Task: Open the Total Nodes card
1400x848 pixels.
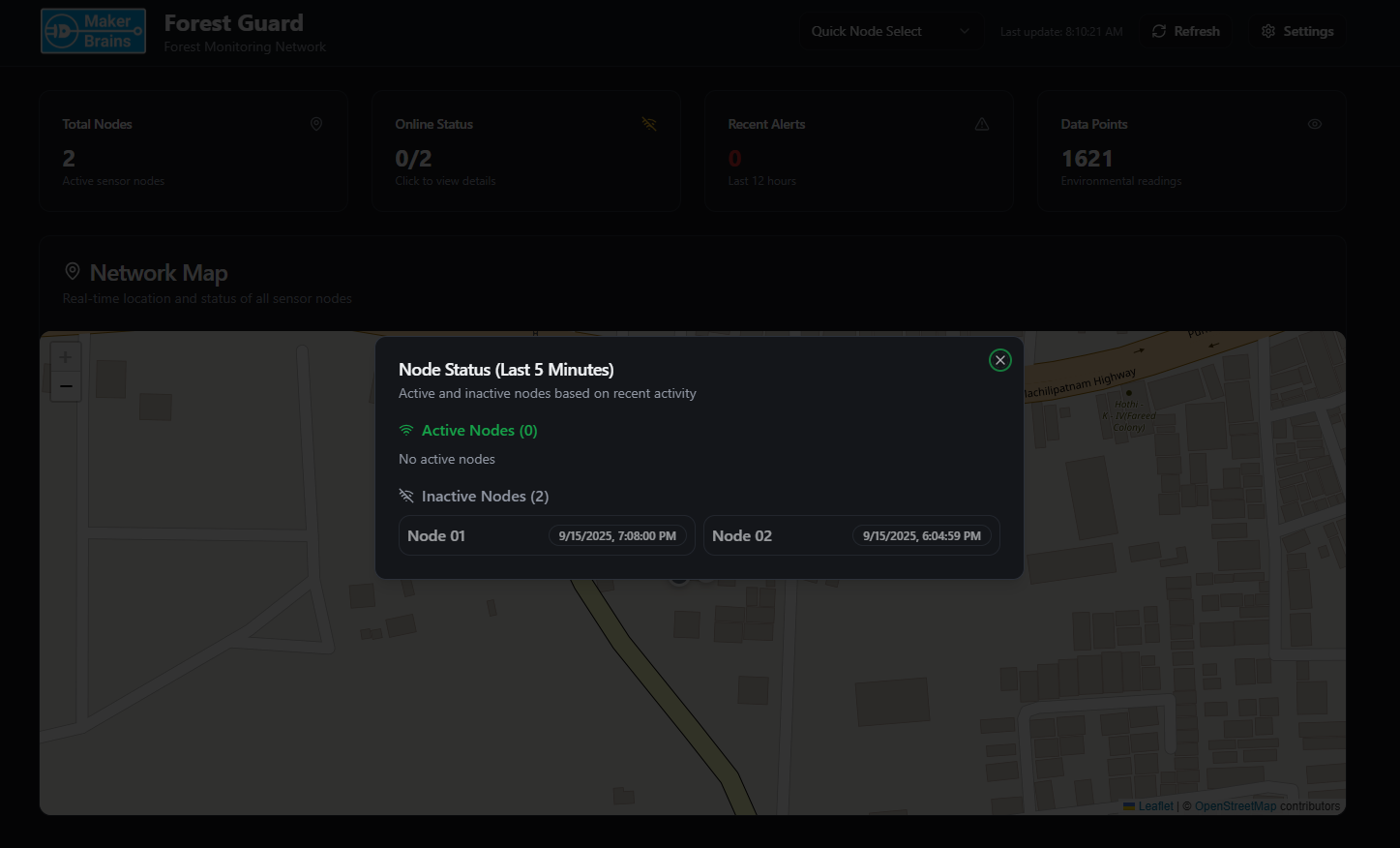Action: [x=194, y=151]
